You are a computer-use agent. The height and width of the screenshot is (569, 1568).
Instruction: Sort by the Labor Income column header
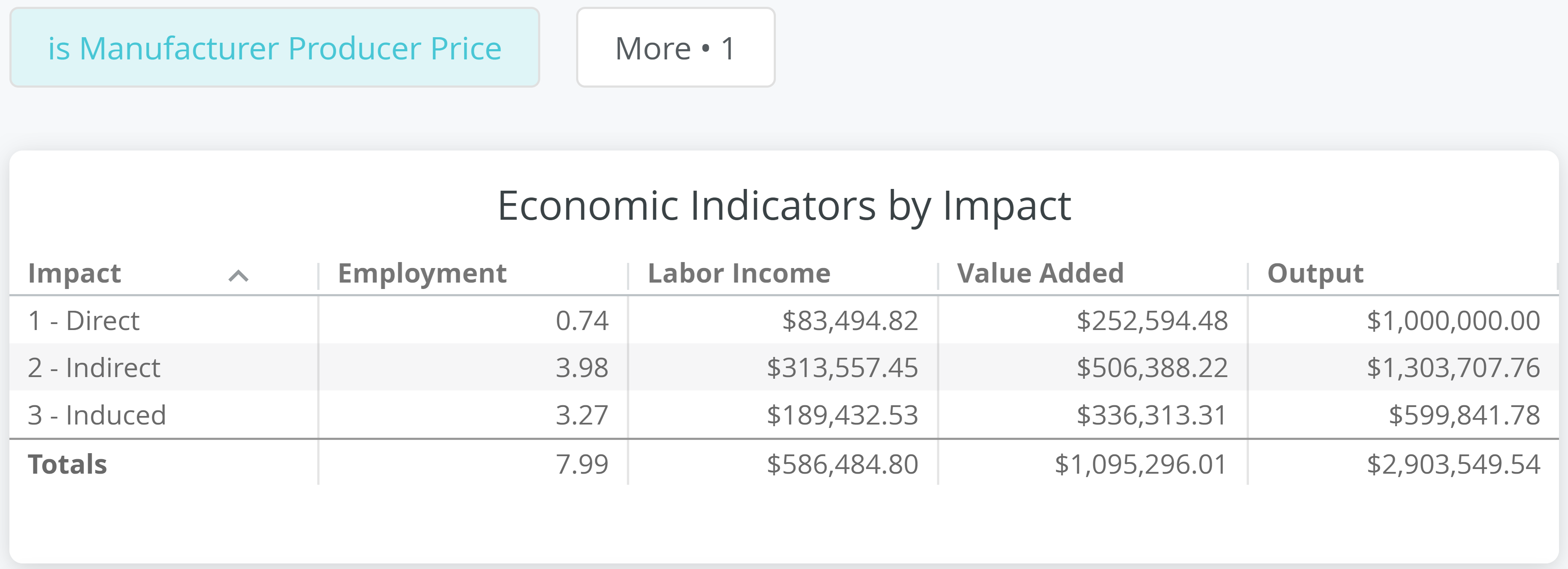738,274
